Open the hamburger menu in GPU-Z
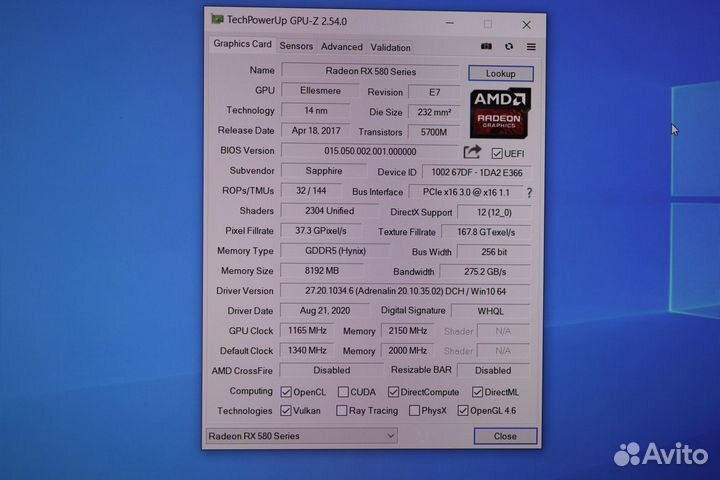Viewport: 720px width, 480px height. (531, 47)
